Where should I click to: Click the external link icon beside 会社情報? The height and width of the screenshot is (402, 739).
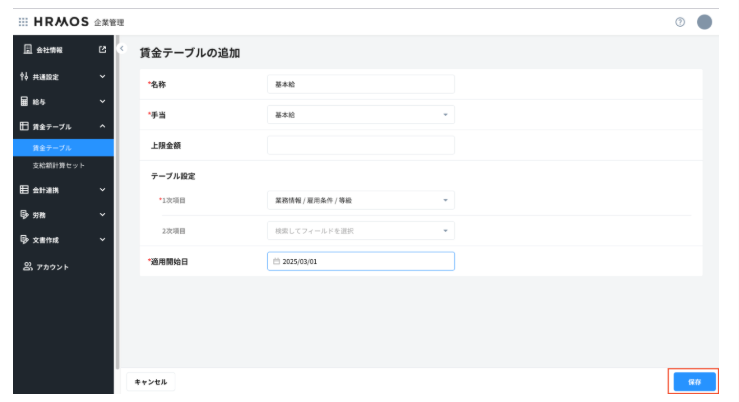click(102, 49)
